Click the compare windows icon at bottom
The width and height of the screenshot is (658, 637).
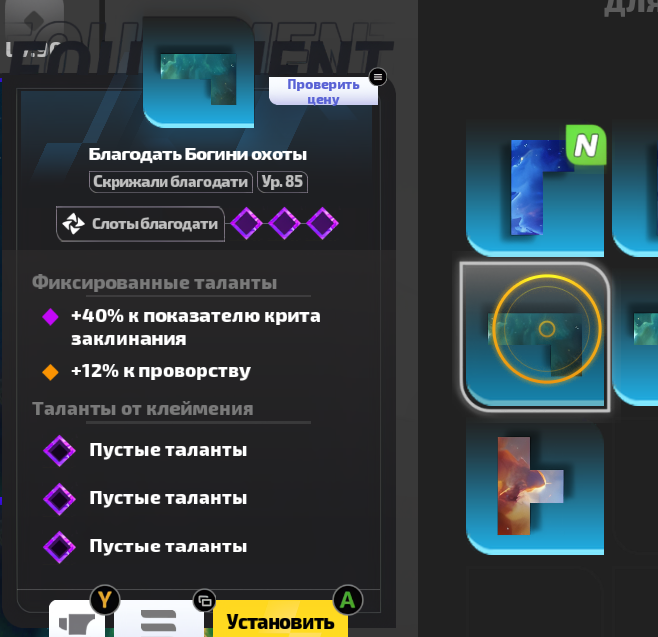(x=204, y=601)
